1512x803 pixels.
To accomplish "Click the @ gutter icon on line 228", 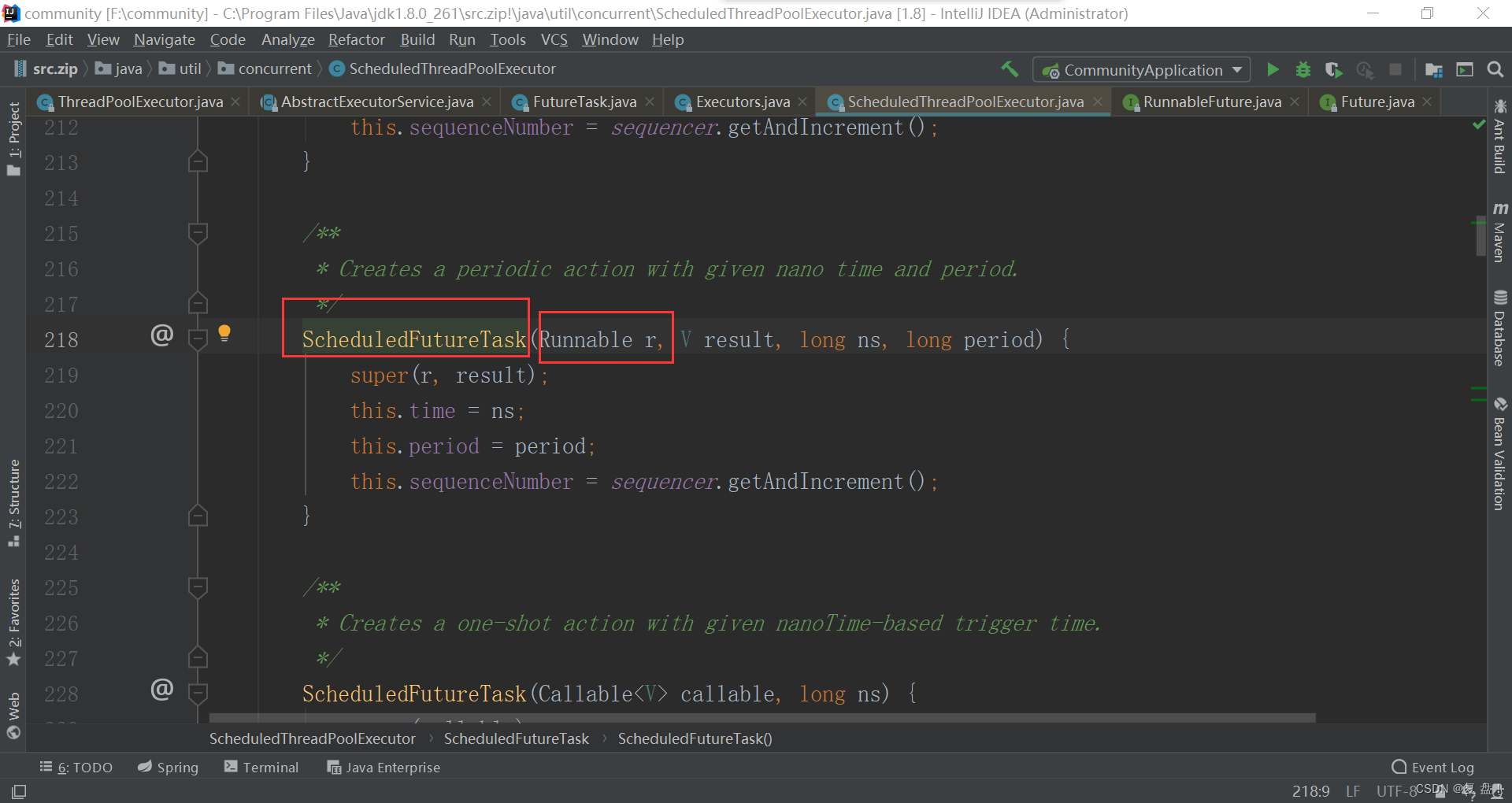I will 161,690.
